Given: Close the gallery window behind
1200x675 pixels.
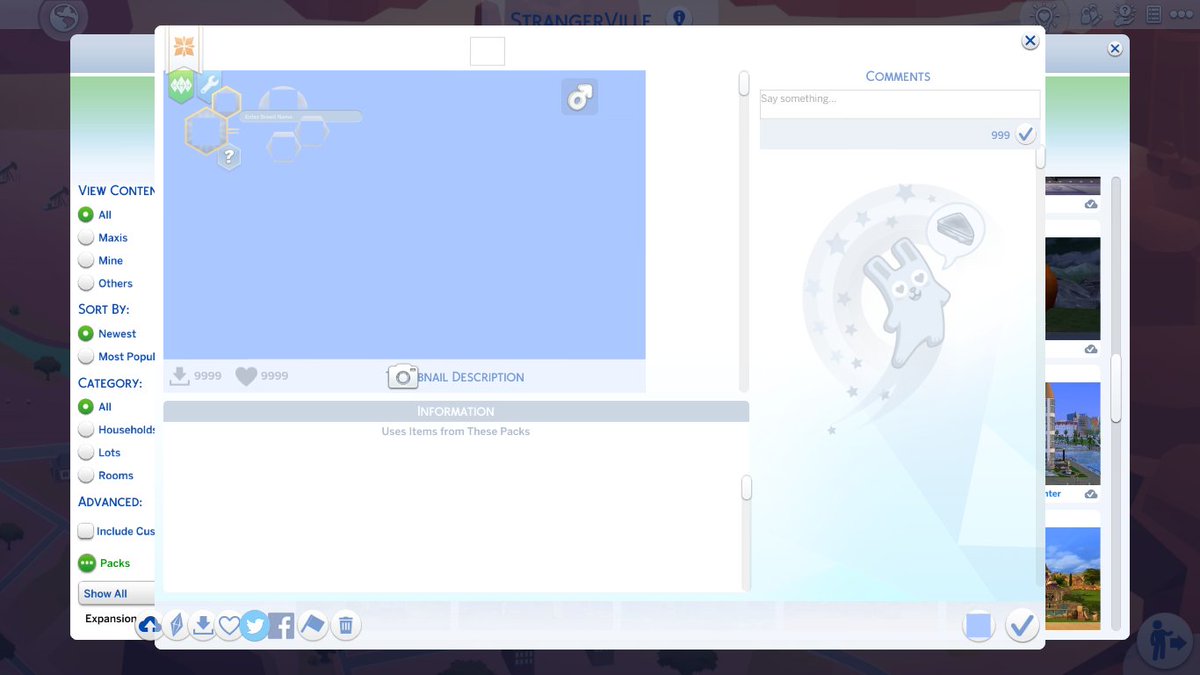Looking at the screenshot, I should coord(1114,48).
